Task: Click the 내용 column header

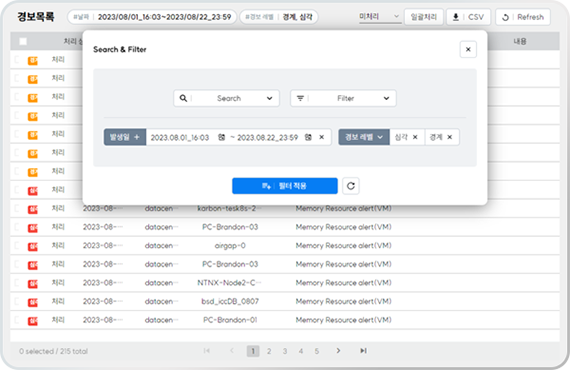Action: coord(520,41)
